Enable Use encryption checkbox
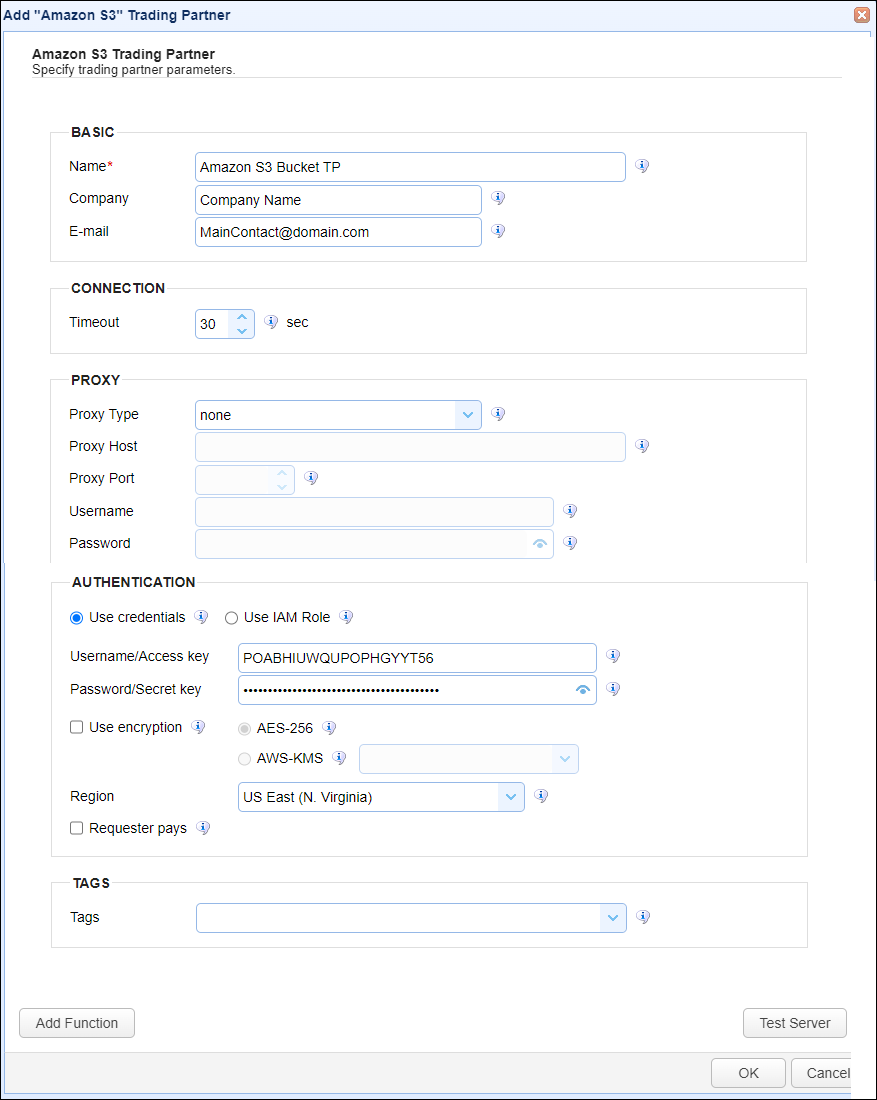 click(76, 727)
